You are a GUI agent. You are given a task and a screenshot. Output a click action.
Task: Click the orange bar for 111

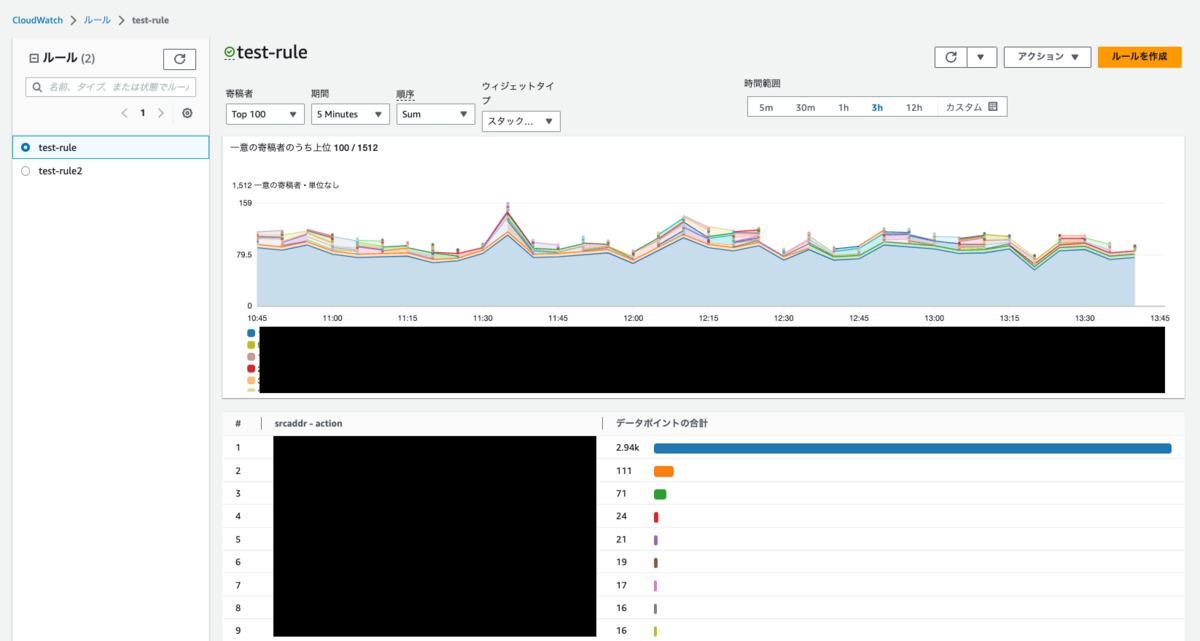click(664, 471)
